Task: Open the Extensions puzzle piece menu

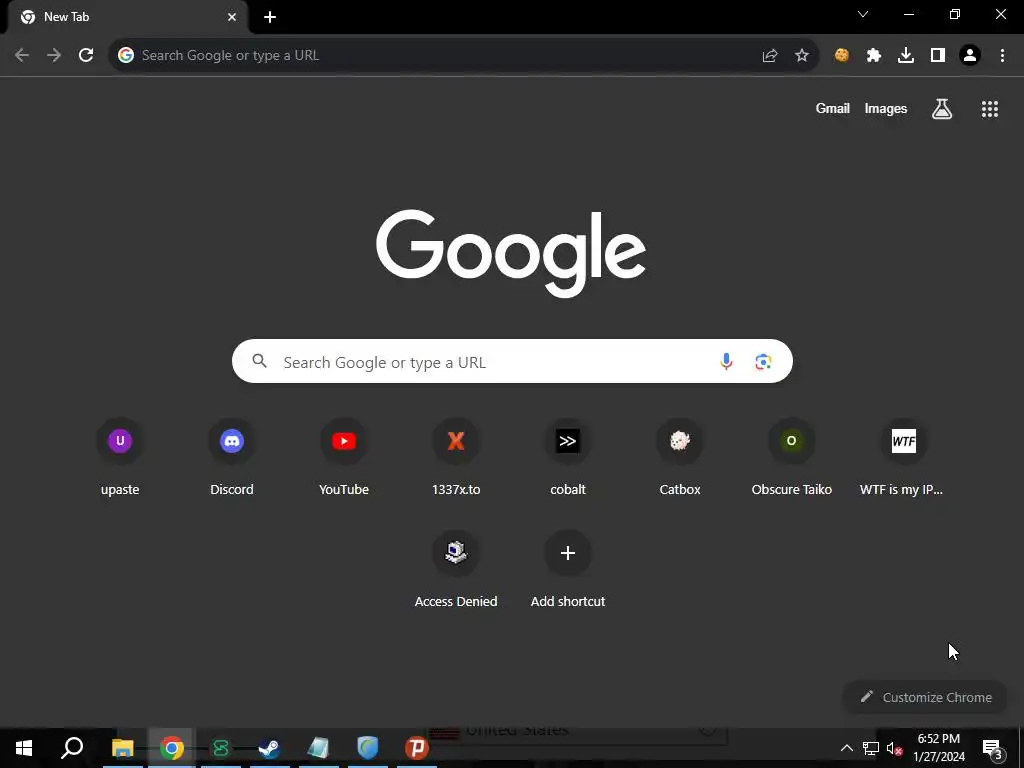Action: (x=874, y=56)
